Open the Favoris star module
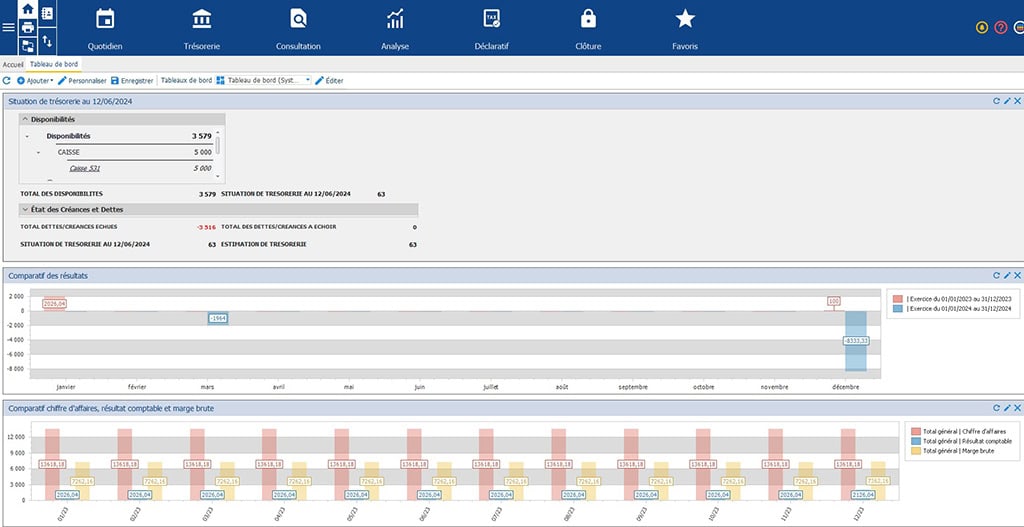1024x527 pixels. (684, 29)
